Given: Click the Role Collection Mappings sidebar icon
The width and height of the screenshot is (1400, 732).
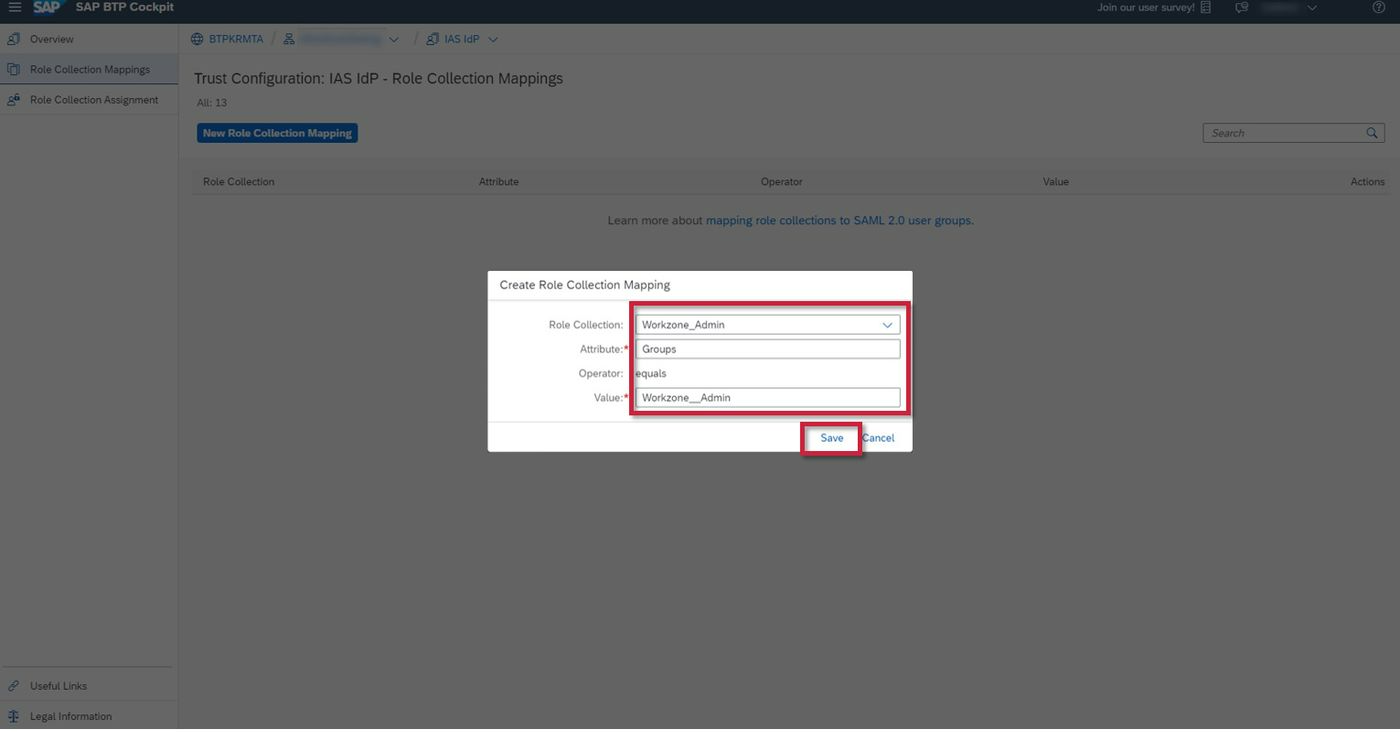Looking at the screenshot, I should tap(13, 70).
